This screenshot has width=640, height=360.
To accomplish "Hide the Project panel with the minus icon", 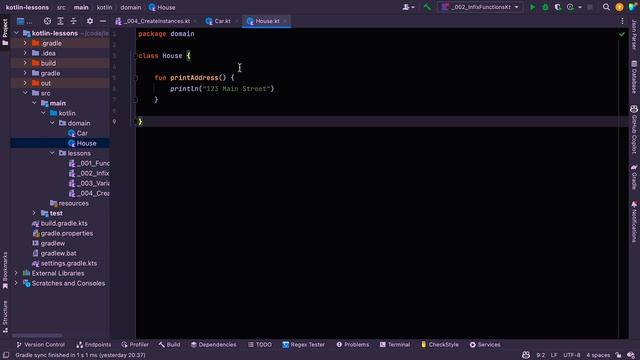I will pyautogui.click(x=103, y=21).
